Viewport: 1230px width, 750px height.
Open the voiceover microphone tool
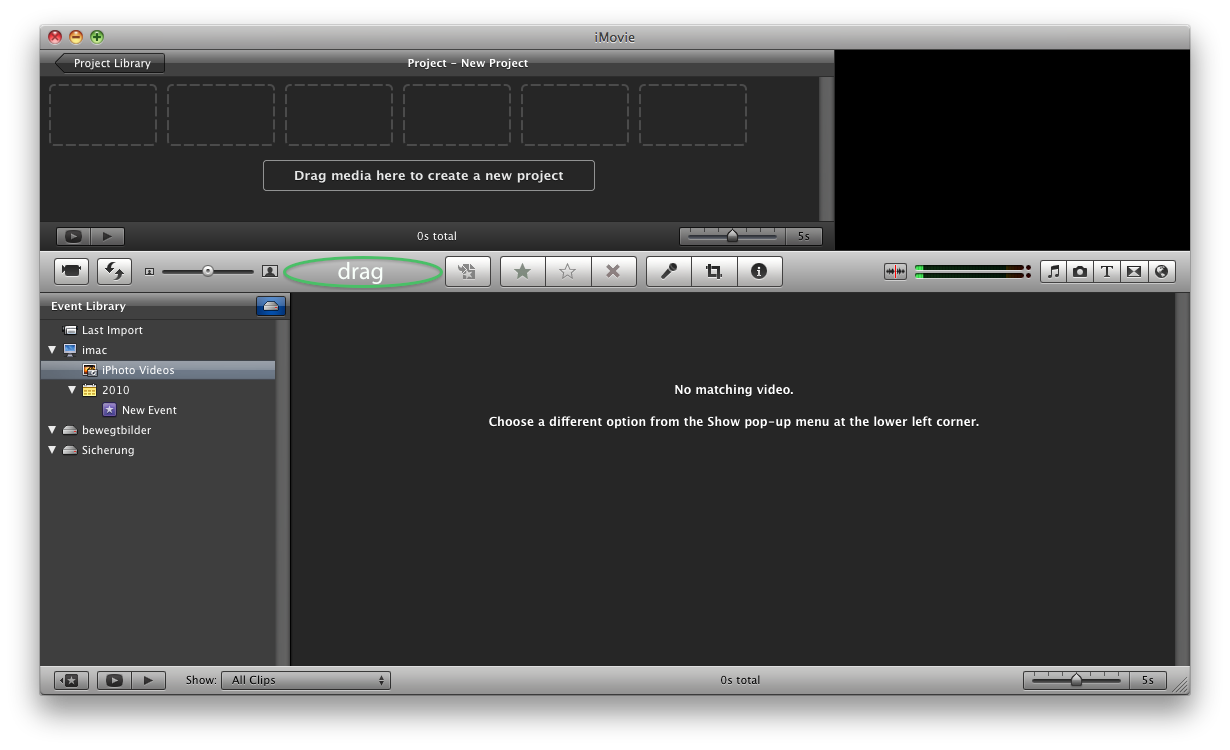669,271
